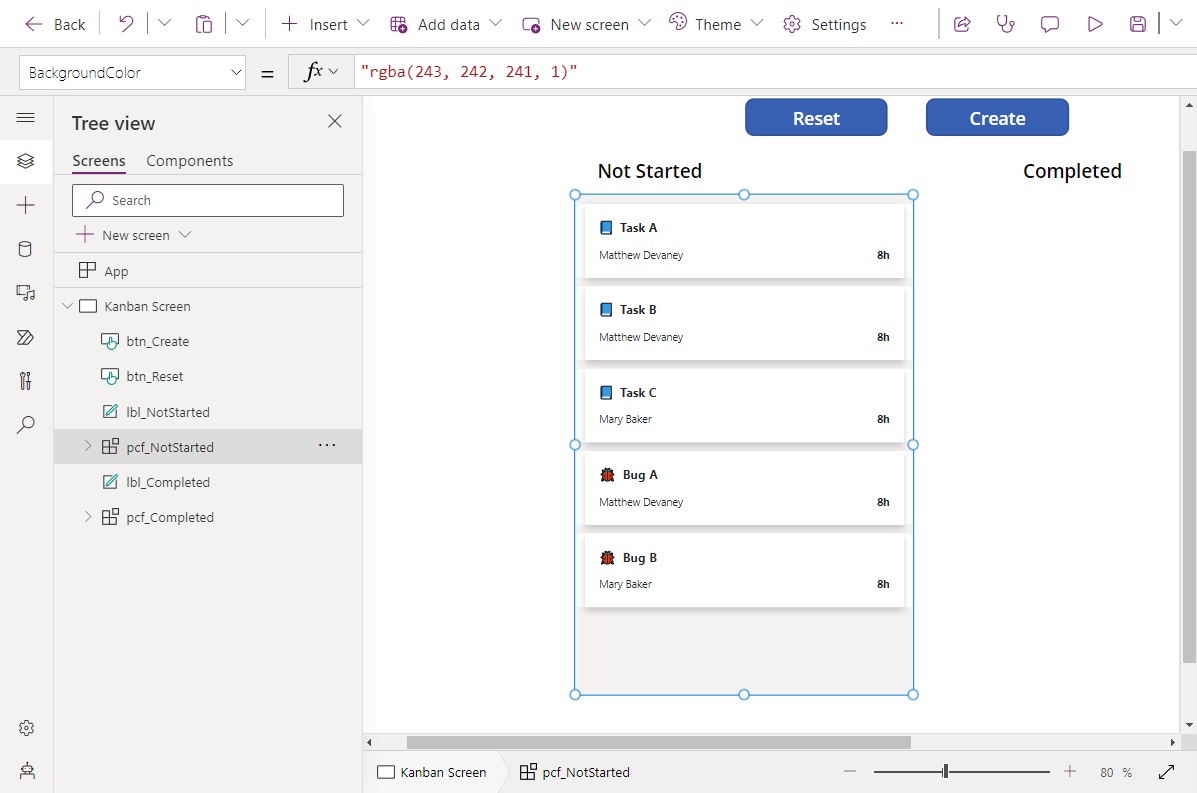Click the Create button on the canvas
Screen dimensions: 1197x793
(x=997, y=117)
